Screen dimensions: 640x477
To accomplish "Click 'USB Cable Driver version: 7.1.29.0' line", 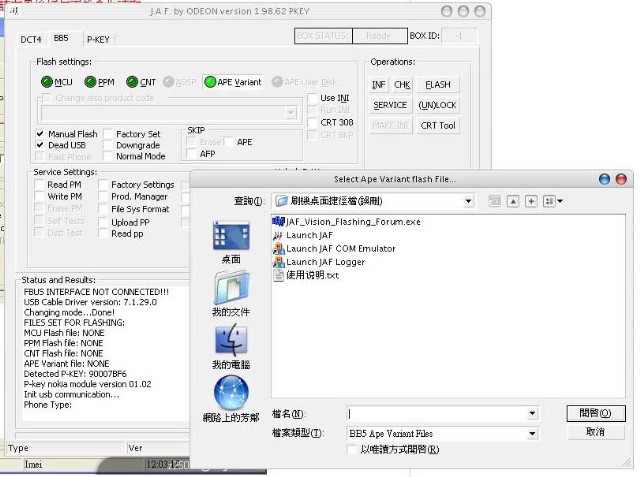I will 90,302.
